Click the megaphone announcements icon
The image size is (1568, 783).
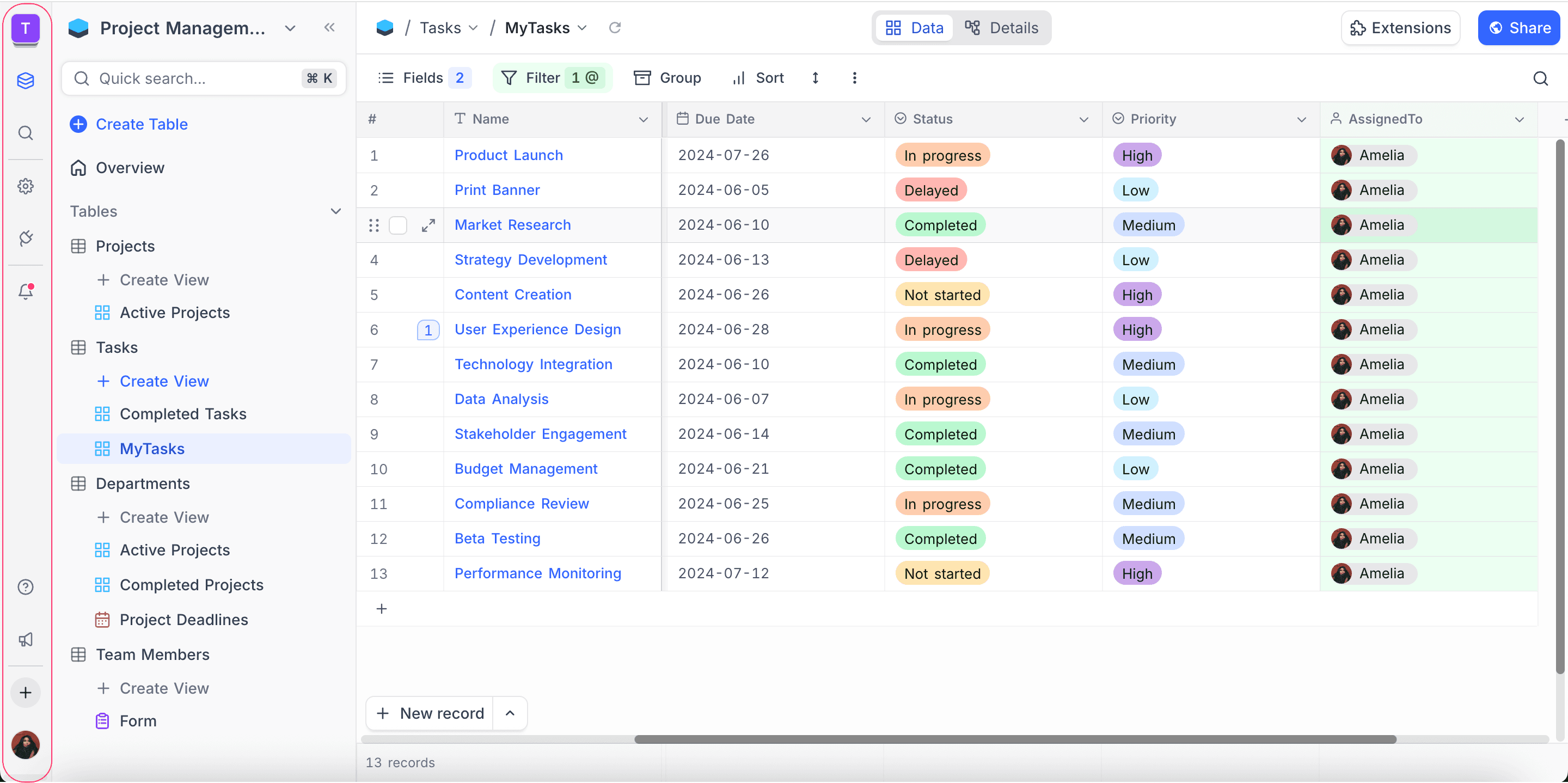(26, 639)
